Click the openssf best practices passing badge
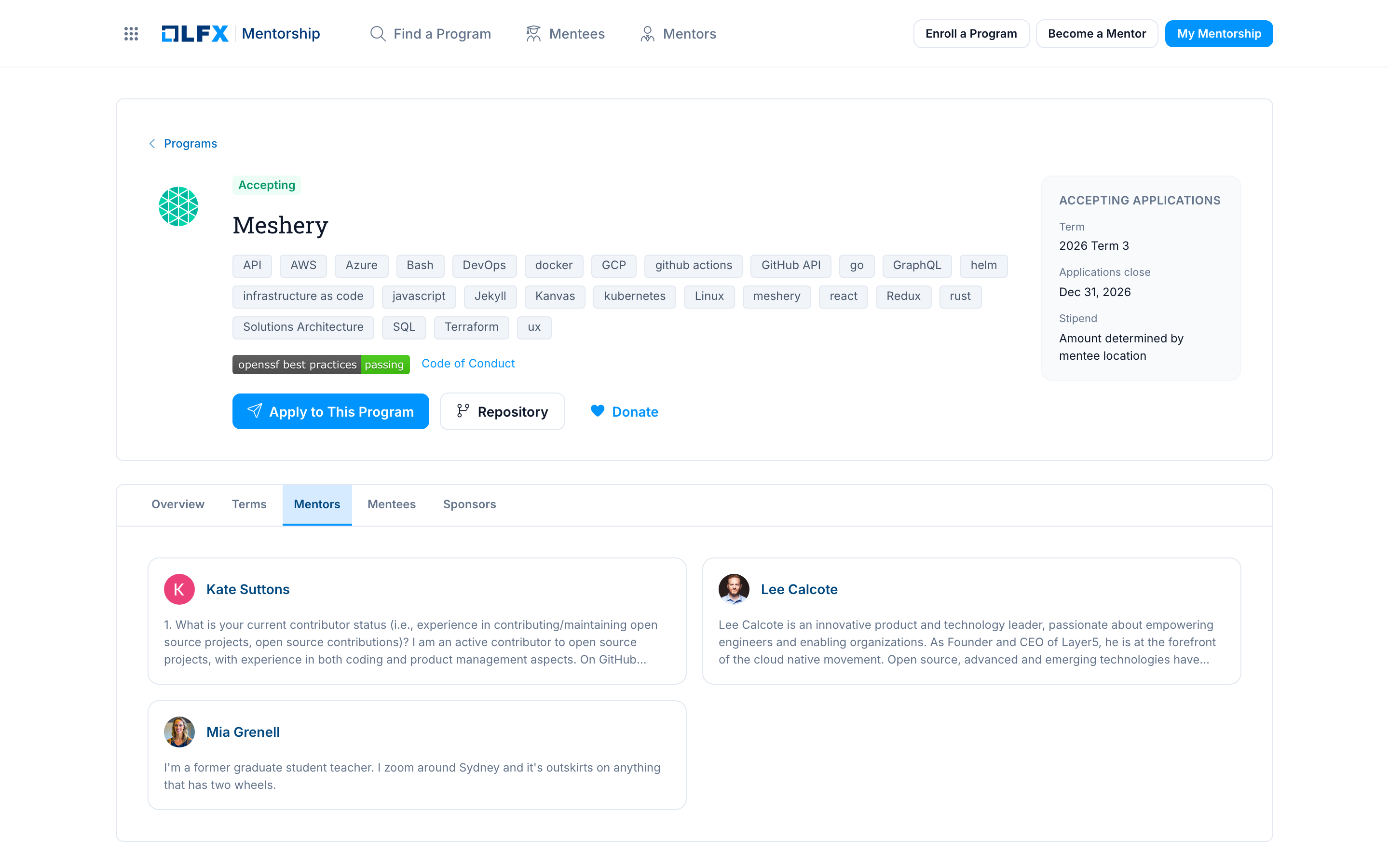 (321, 365)
